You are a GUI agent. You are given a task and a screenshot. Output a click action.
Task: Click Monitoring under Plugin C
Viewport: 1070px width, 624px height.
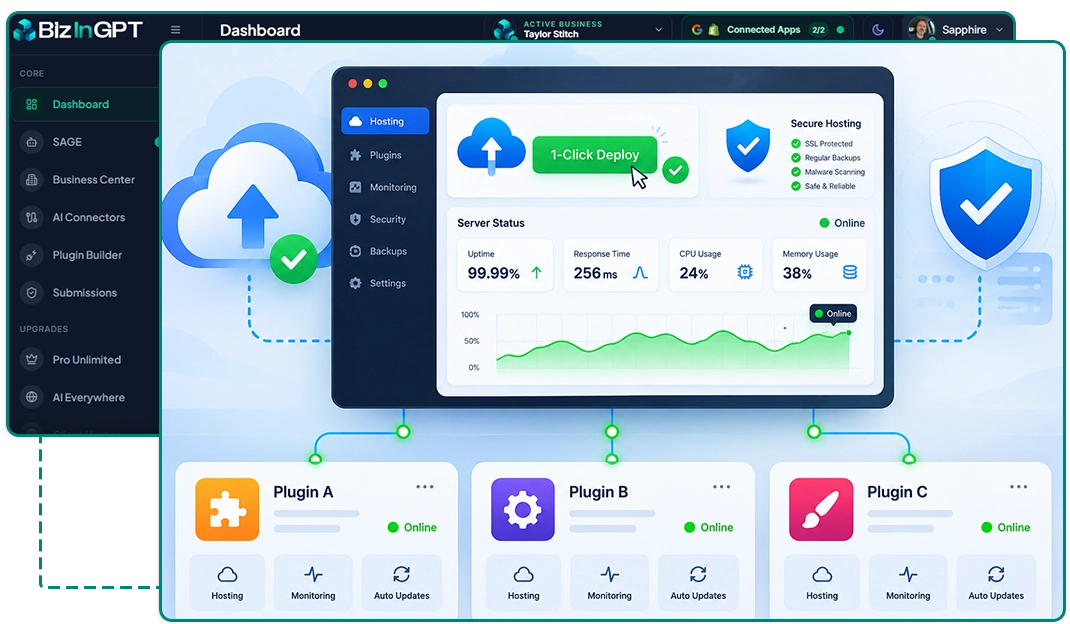pyautogui.click(x=908, y=582)
